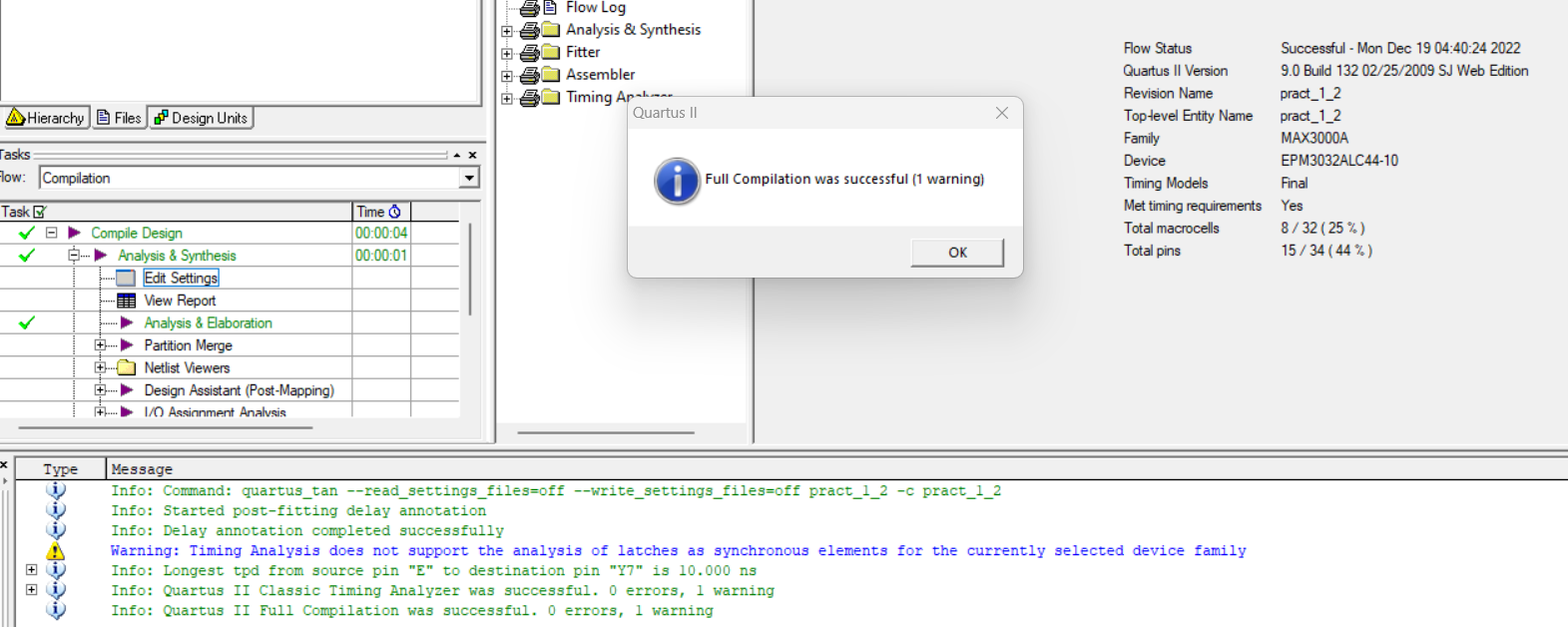Open Flow Log in report tree

(596, 7)
